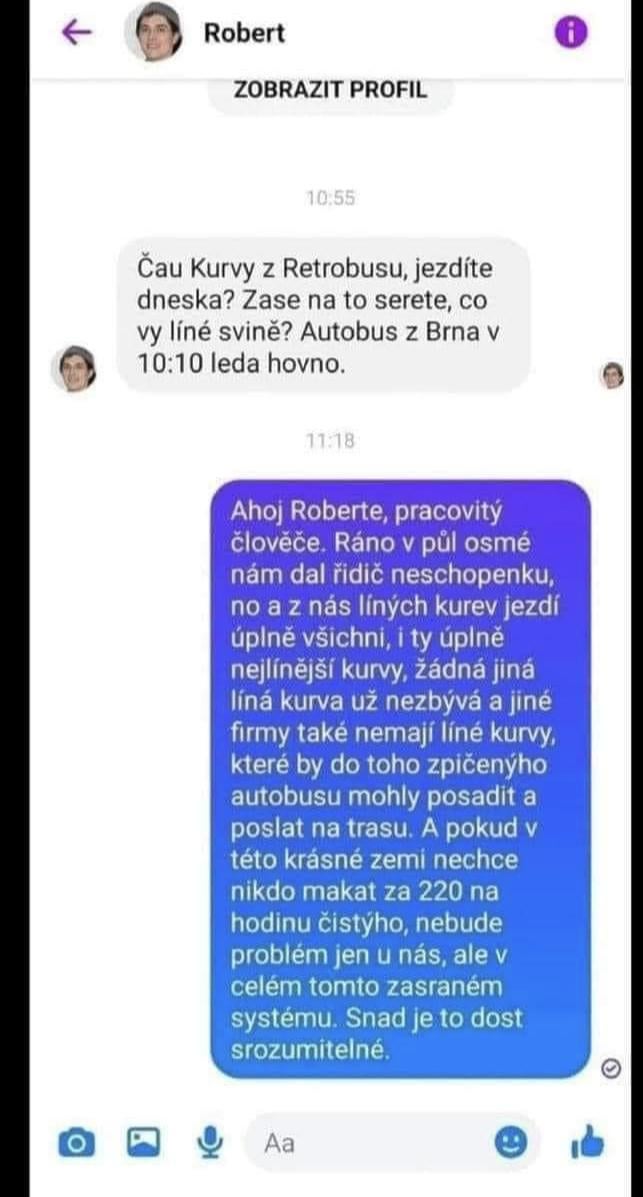Click the line 'Snad je to dost srozumitelné'
This screenshot has height=1197, width=643.
tap(376, 1034)
